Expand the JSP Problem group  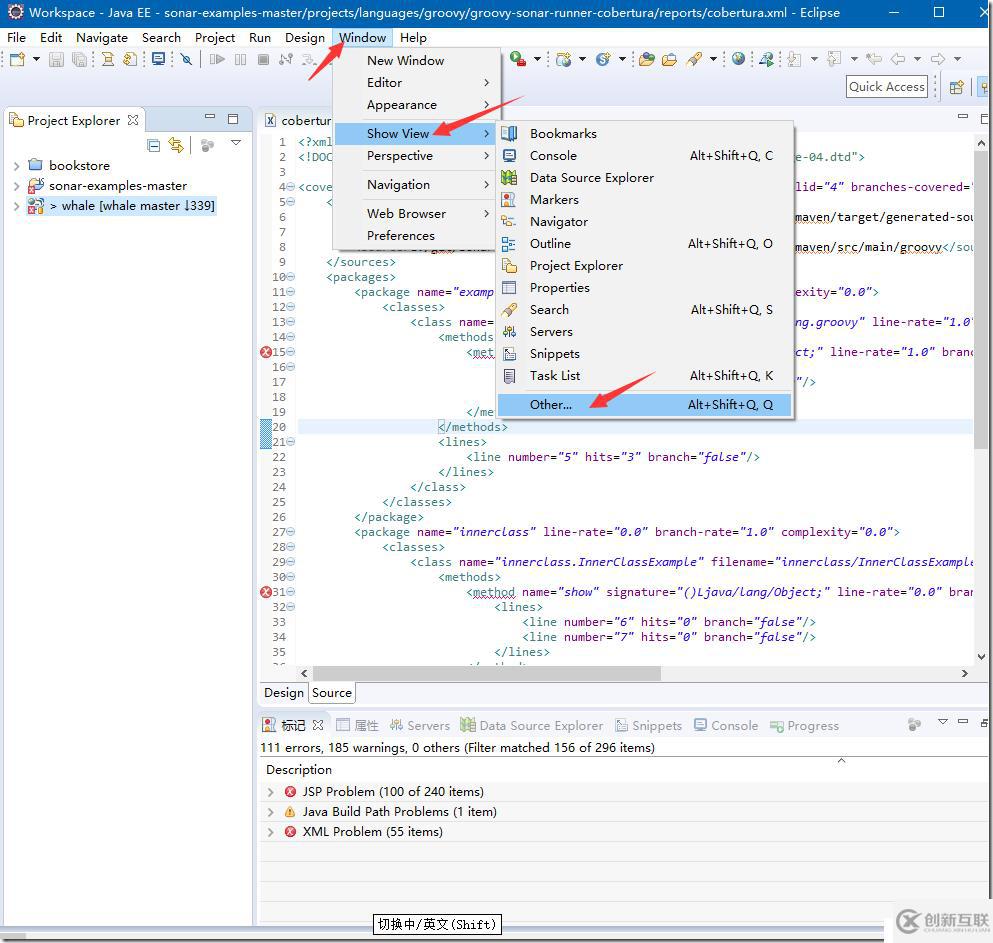(271, 792)
